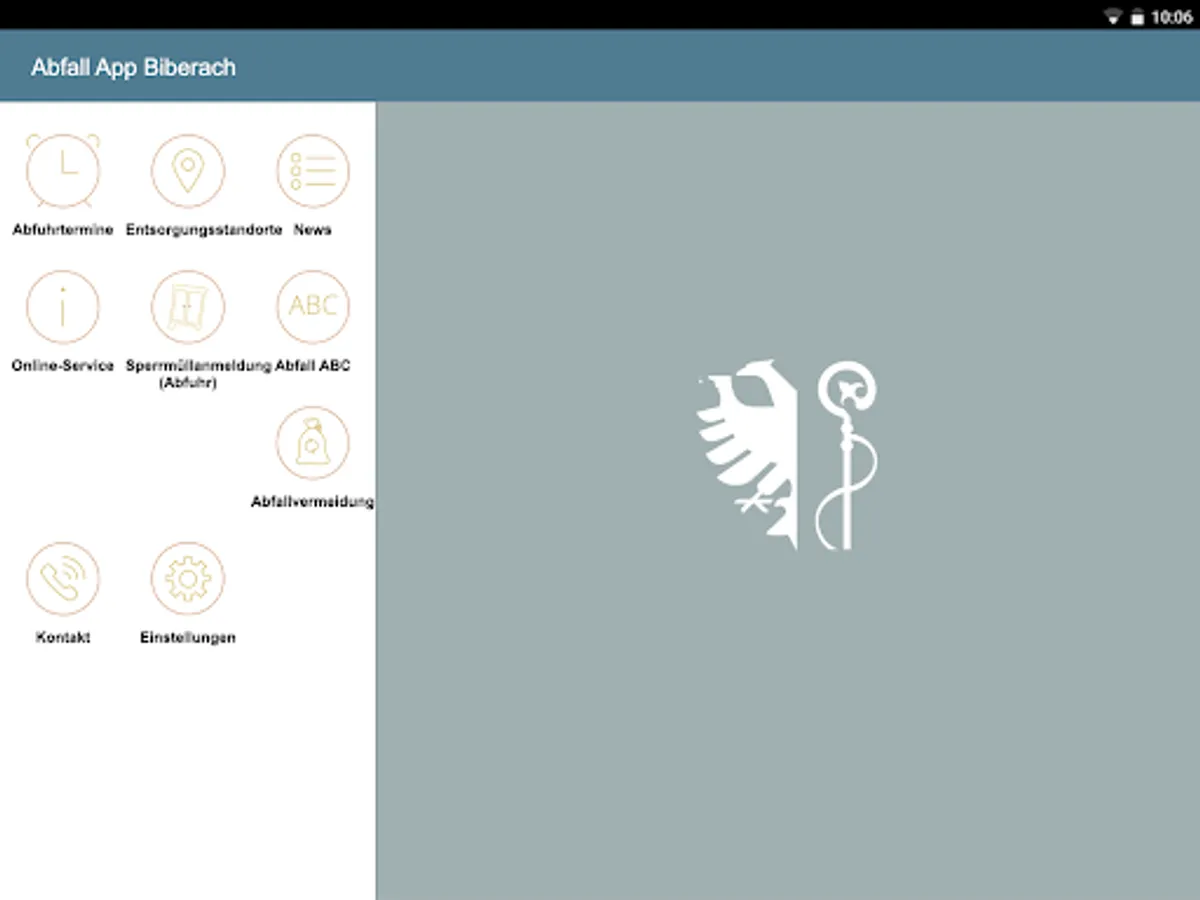Open the Abfallvermeidung bag icon
Image resolution: width=1200 pixels, height=900 pixels.
pyautogui.click(x=312, y=441)
